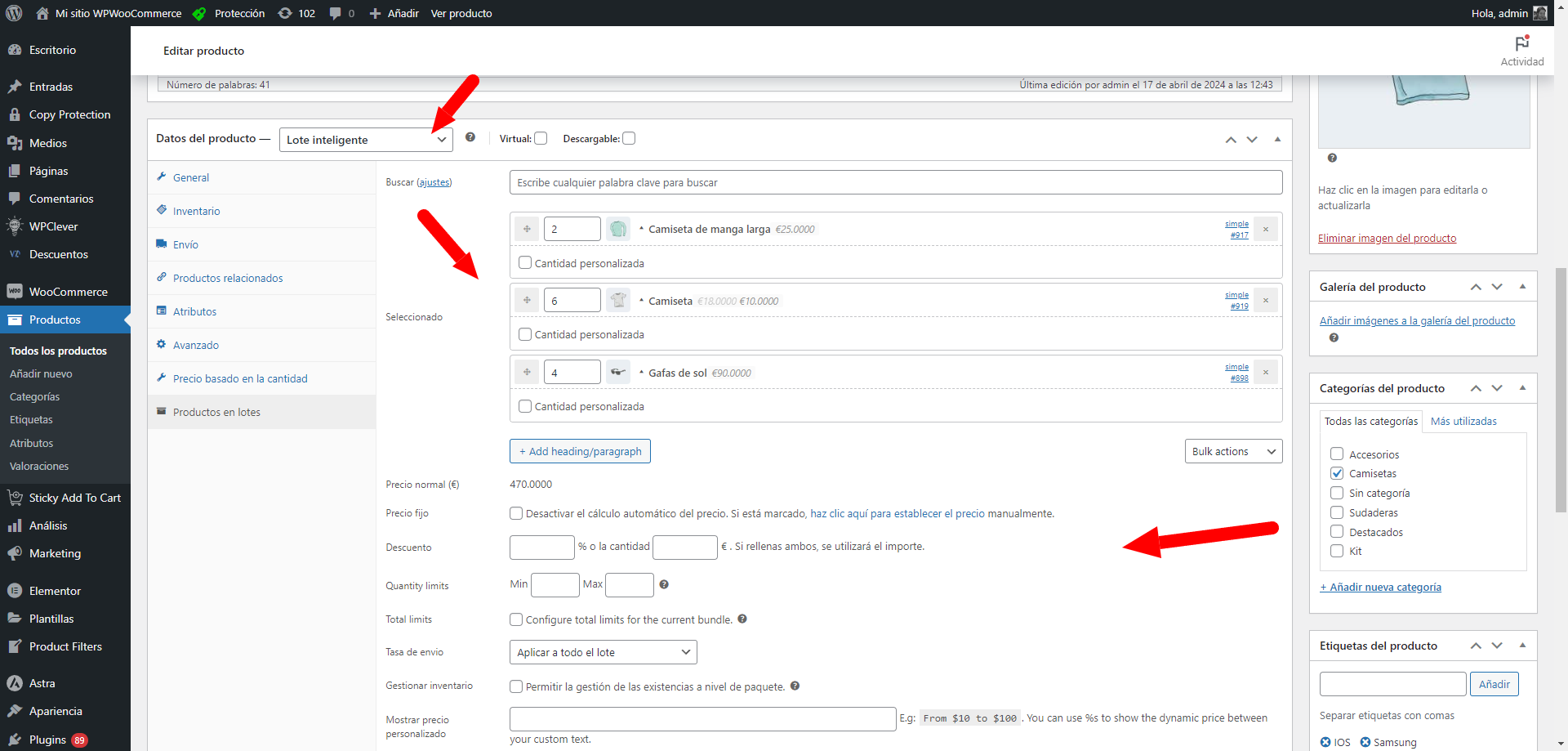Focus the bundle product search field

coord(896,182)
